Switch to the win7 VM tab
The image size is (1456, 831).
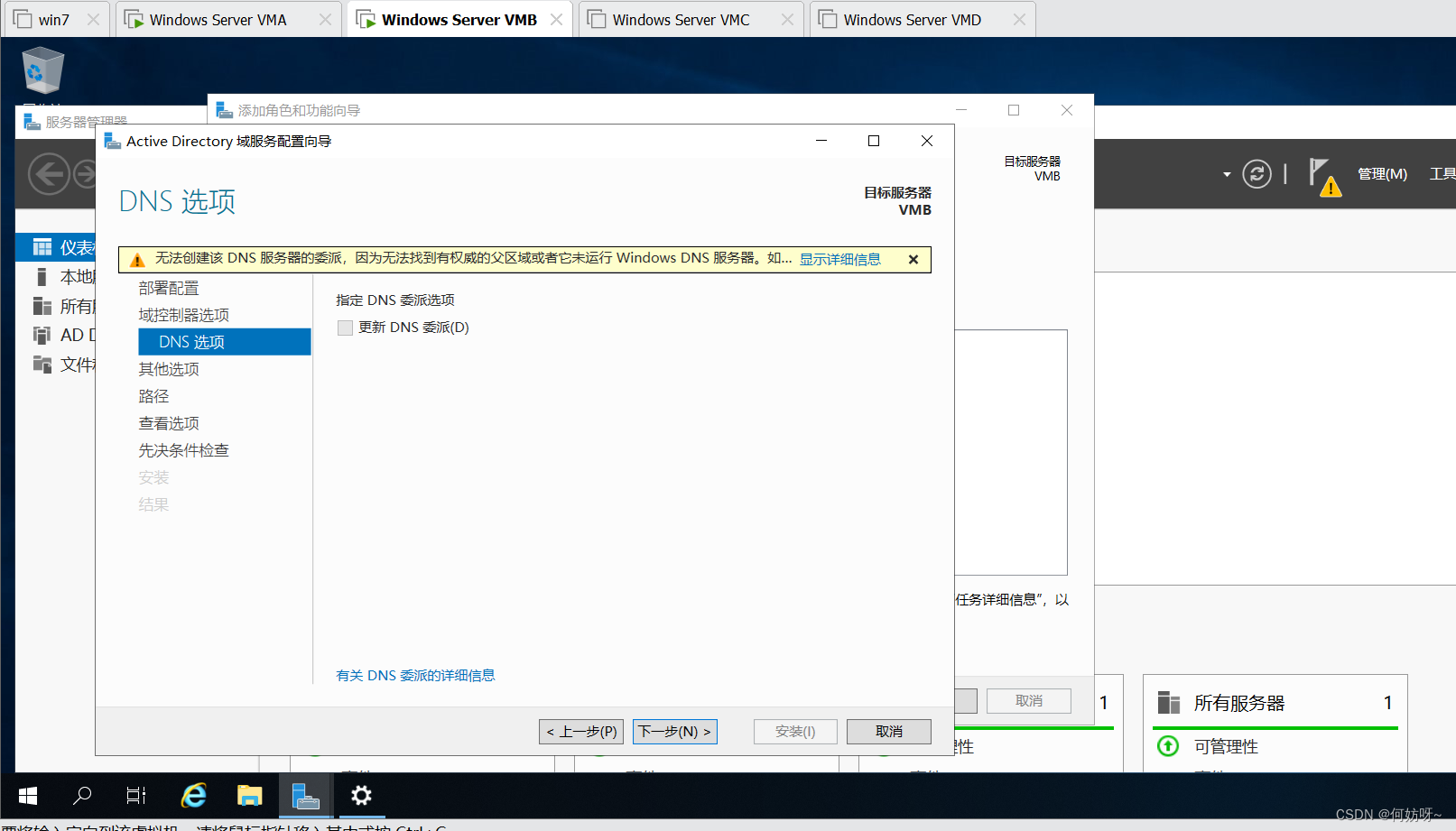pos(55,20)
